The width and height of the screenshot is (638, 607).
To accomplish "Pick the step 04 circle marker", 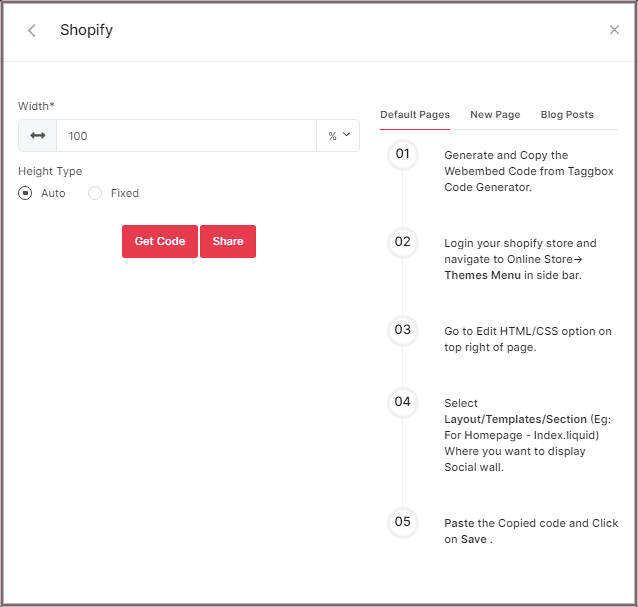I will pos(403,402).
